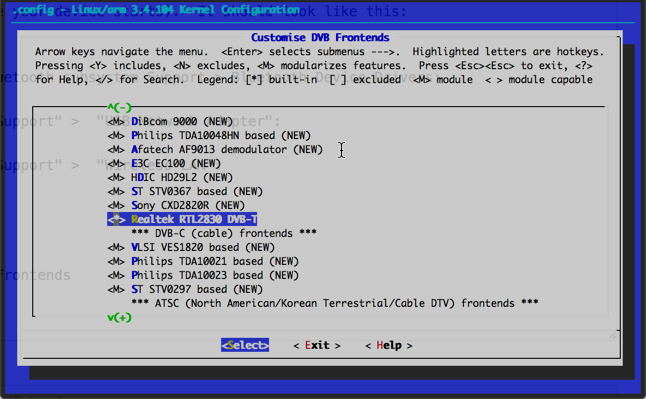
Task: Toggle <M> marker for ST STV0367 based
Action: pyautogui.click(x=116, y=192)
